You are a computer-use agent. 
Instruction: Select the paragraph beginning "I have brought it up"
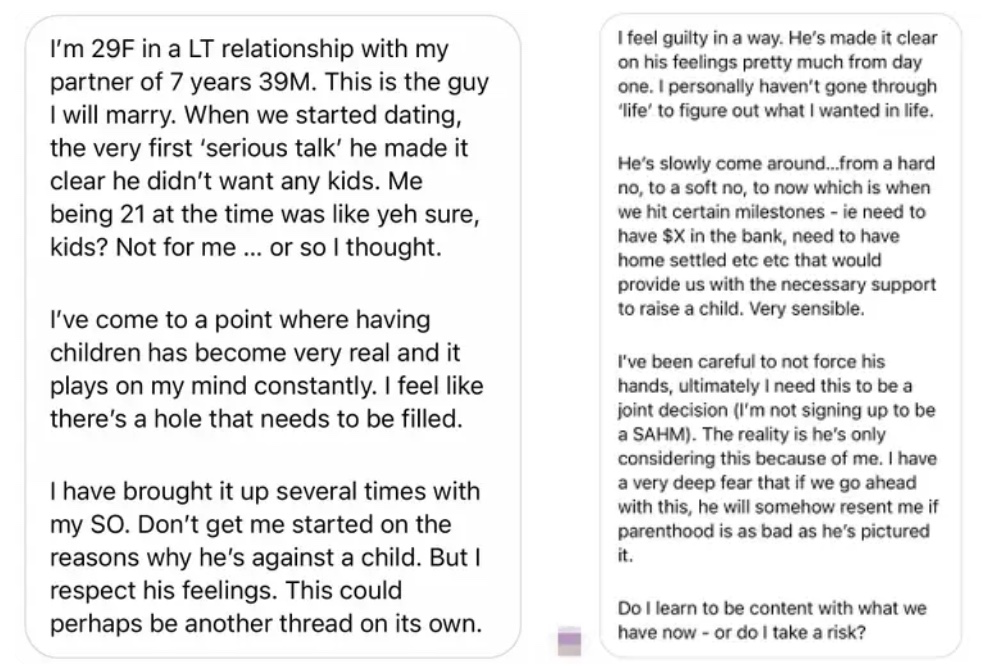coord(266,557)
